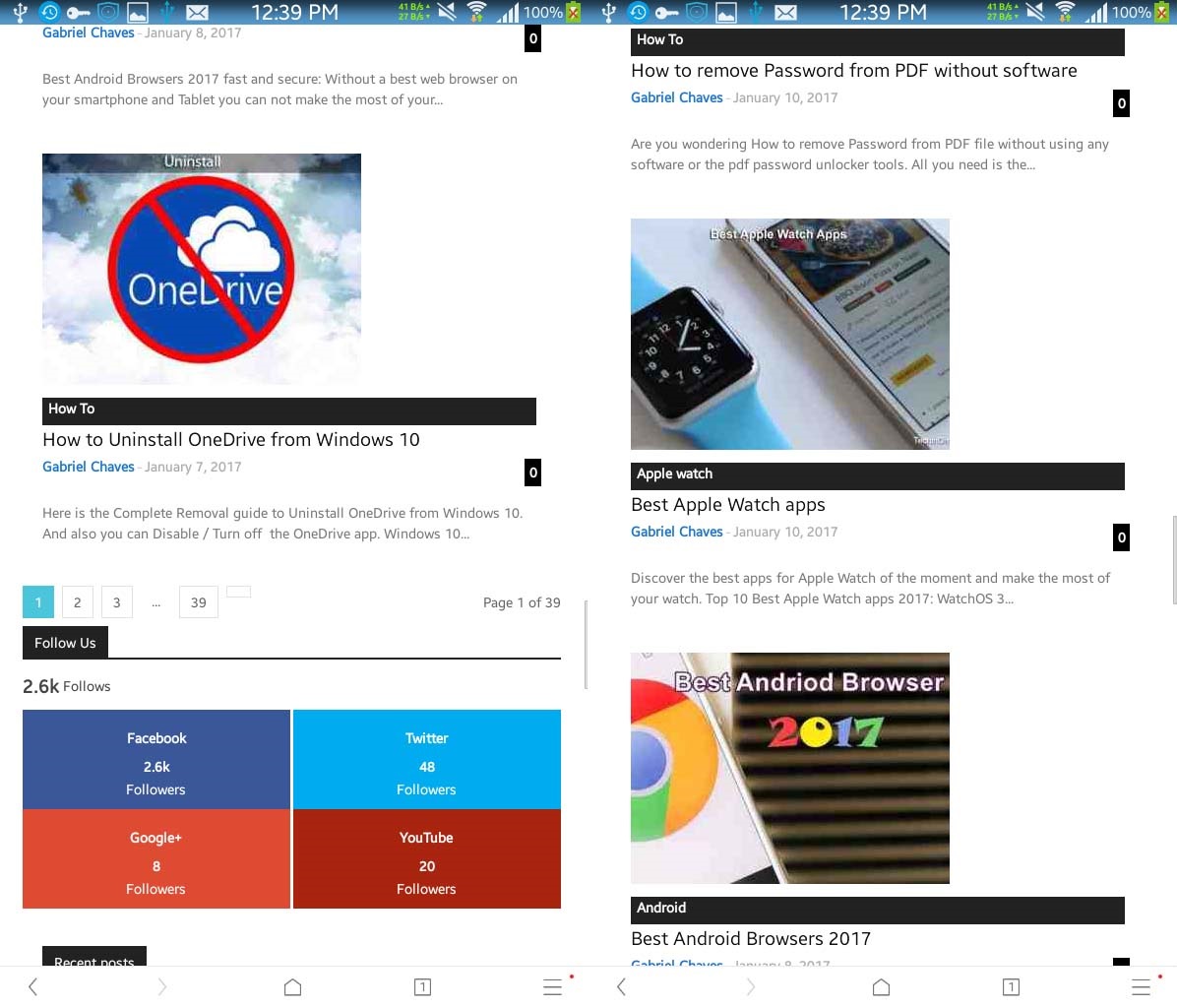Tap the back arrow in right browser bar

(x=621, y=986)
